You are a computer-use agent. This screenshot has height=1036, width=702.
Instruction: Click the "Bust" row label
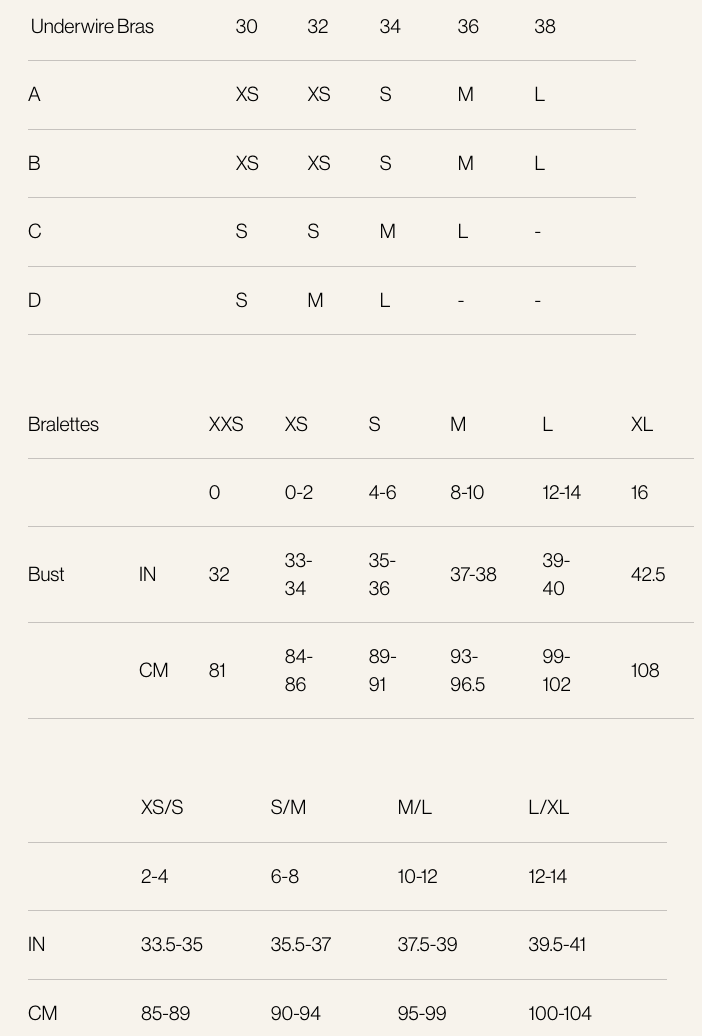click(x=46, y=574)
